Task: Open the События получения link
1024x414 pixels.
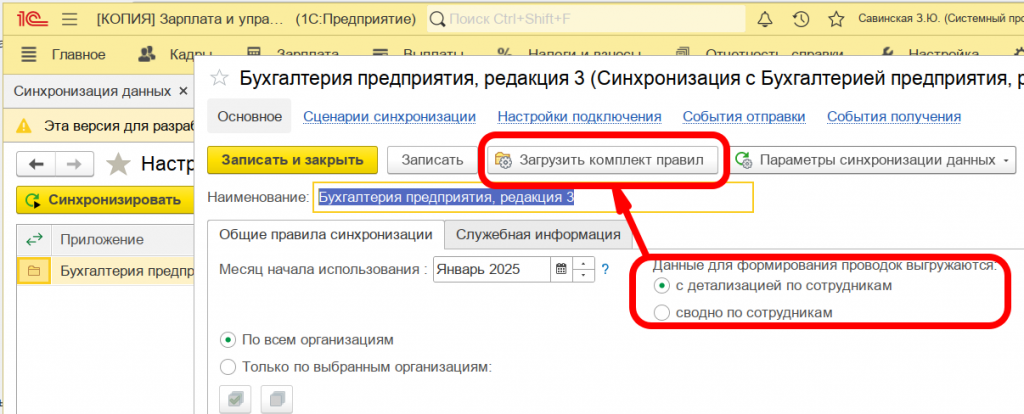Action: tap(893, 117)
